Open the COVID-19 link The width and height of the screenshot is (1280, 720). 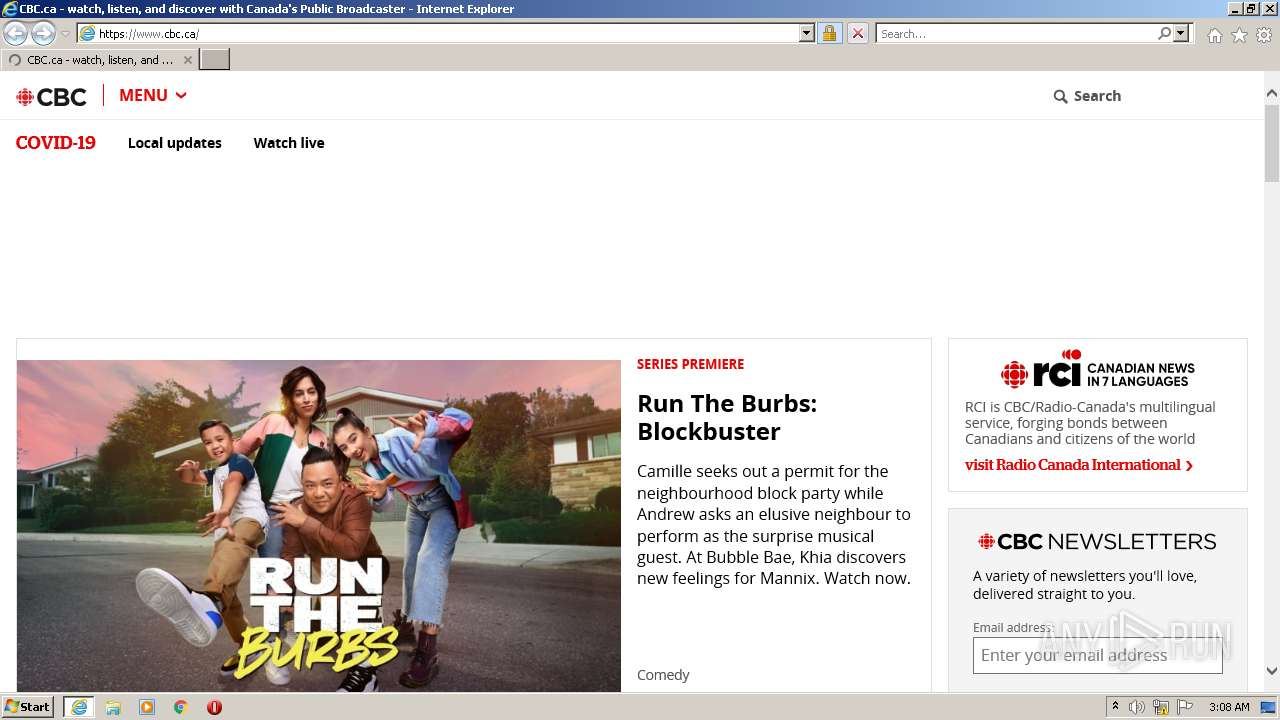56,142
